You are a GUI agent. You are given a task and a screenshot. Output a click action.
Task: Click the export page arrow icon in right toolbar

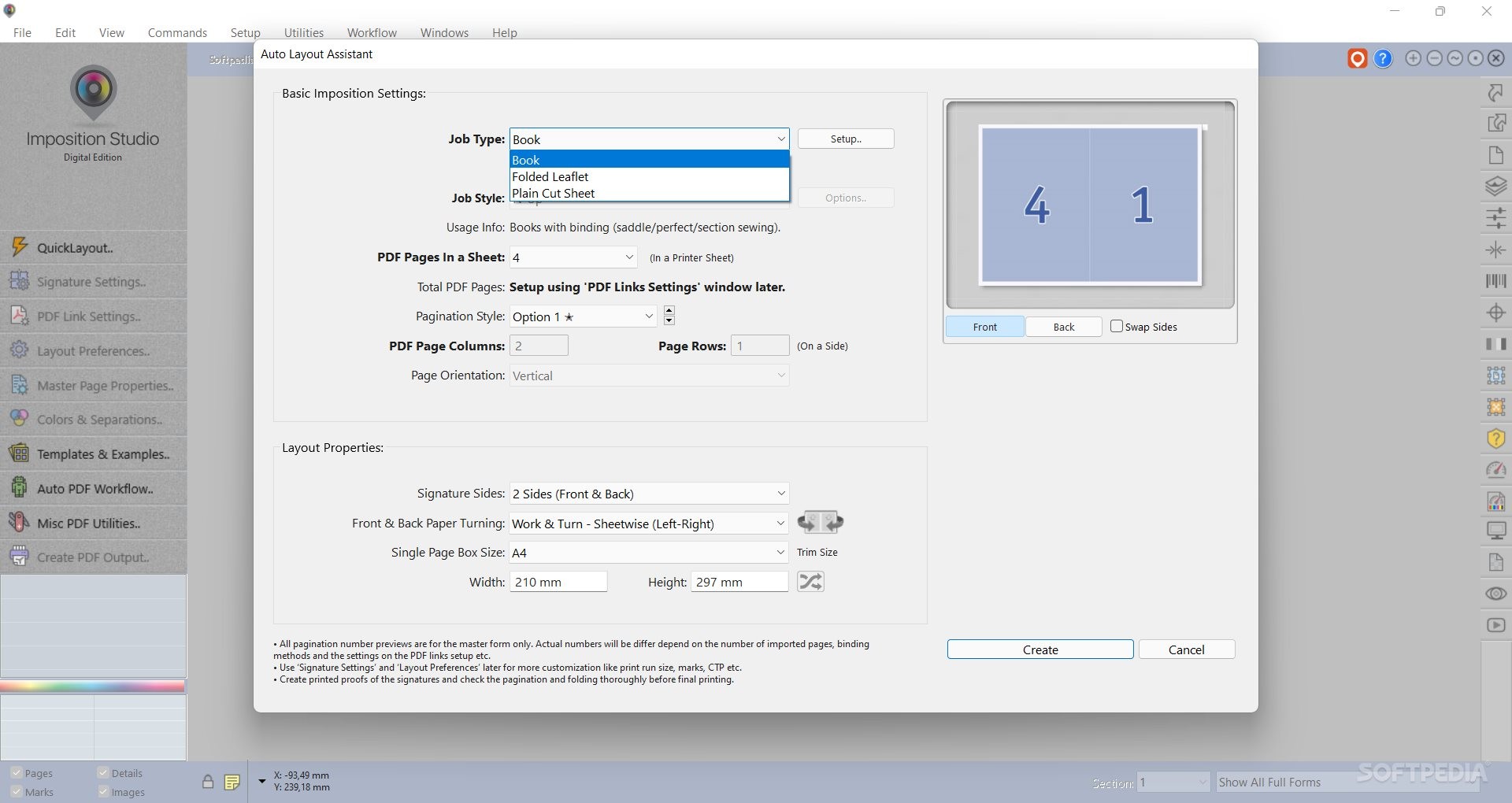[1495, 123]
